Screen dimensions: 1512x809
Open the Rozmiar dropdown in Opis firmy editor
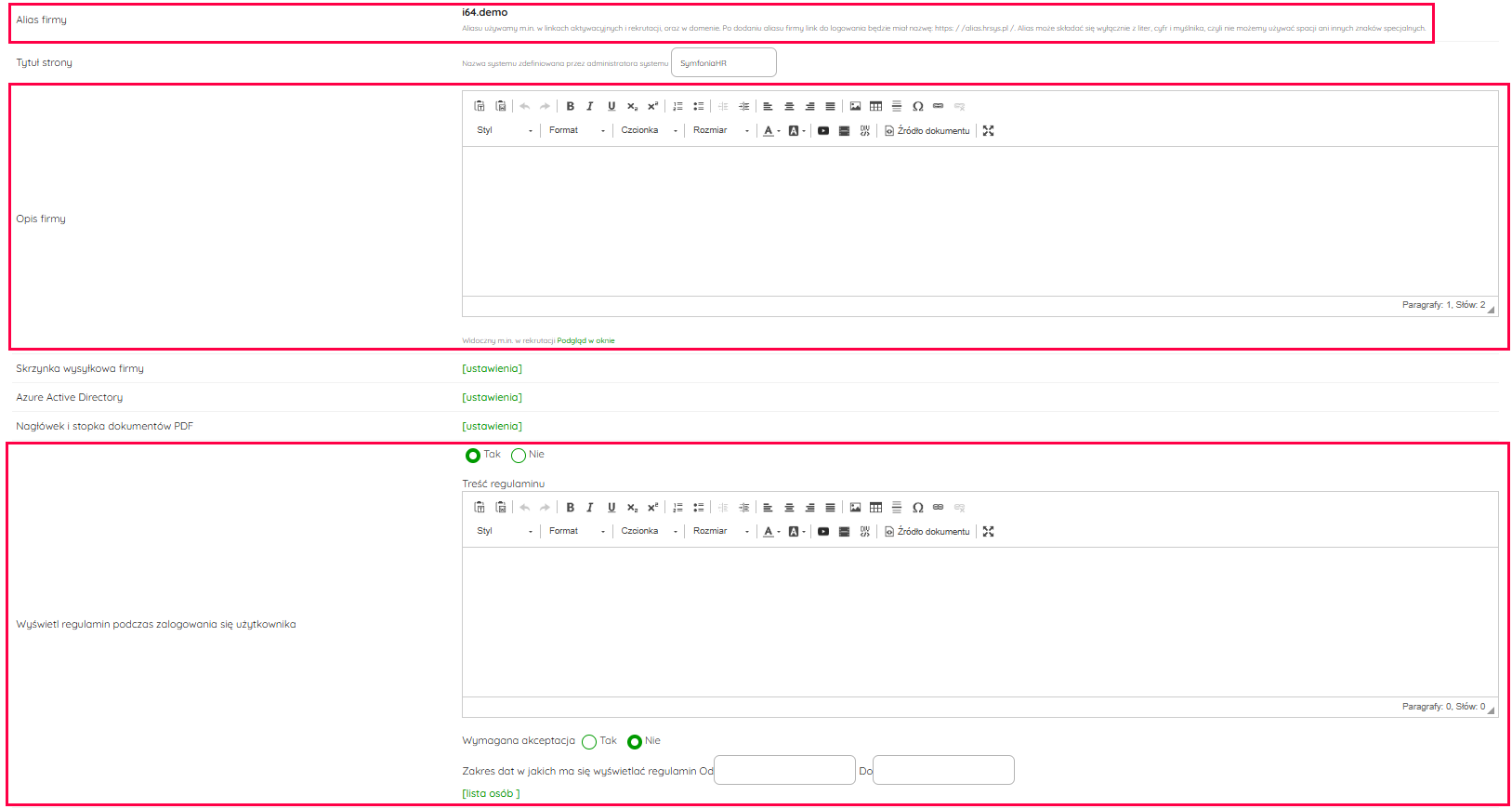tap(720, 131)
